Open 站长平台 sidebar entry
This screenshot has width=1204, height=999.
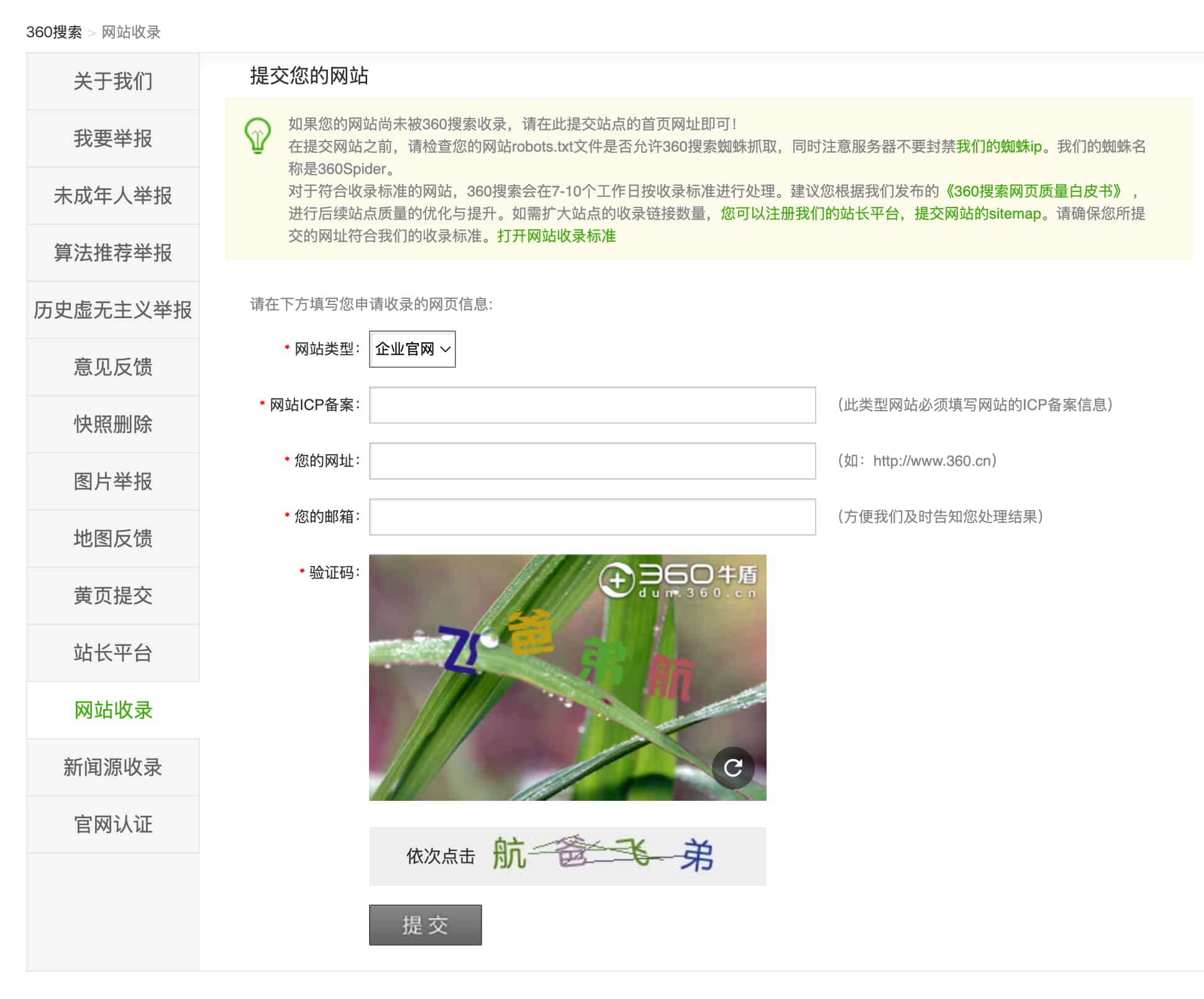pyautogui.click(x=113, y=653)
